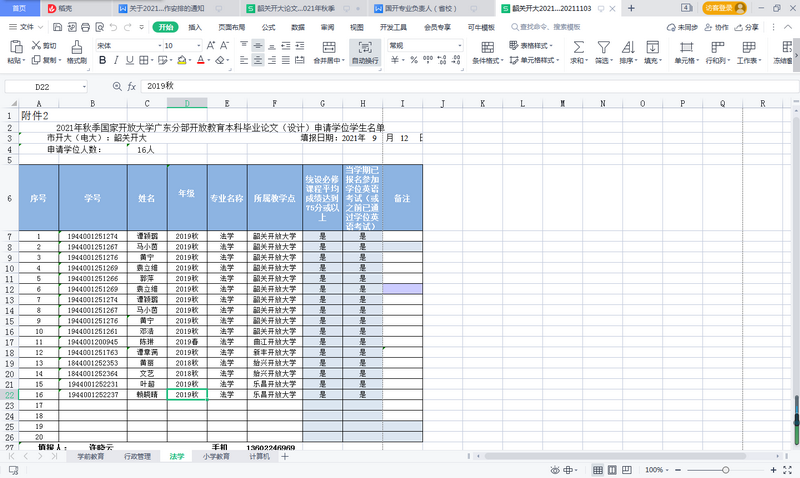Switch to the 行政管理 sheet tab
The width and height of the screenshot is (800, 478).
[137, 456]
